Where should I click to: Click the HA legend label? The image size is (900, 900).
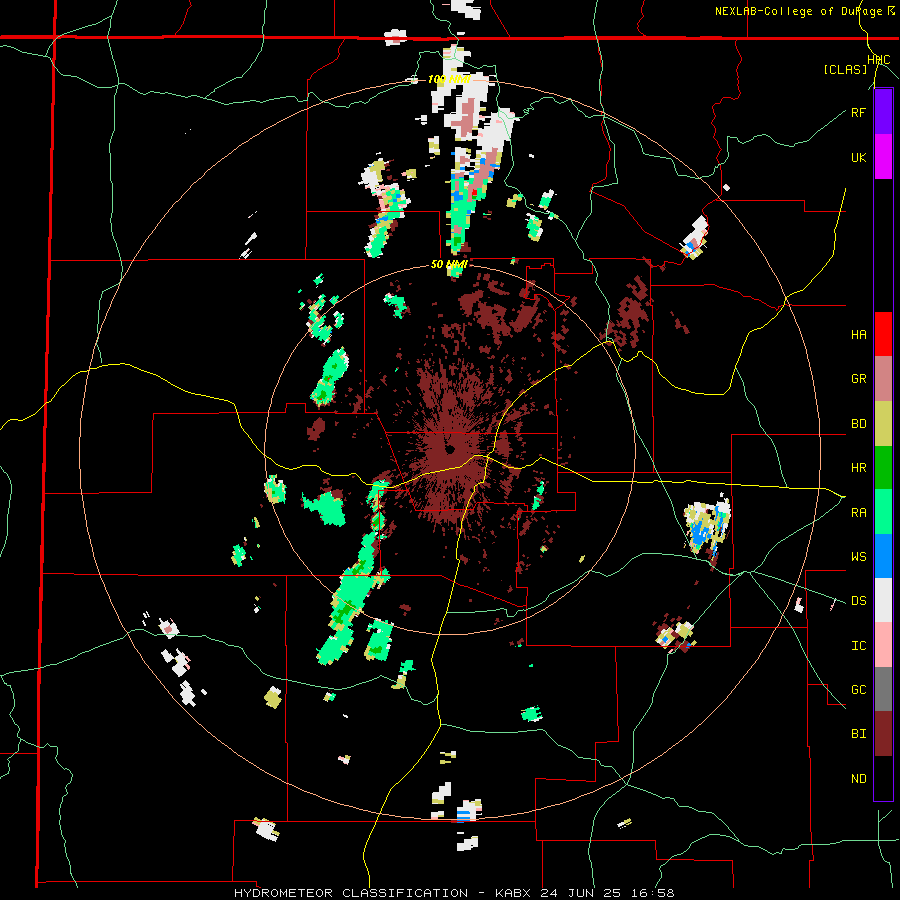pyautogui.click(x=858, y=335)
